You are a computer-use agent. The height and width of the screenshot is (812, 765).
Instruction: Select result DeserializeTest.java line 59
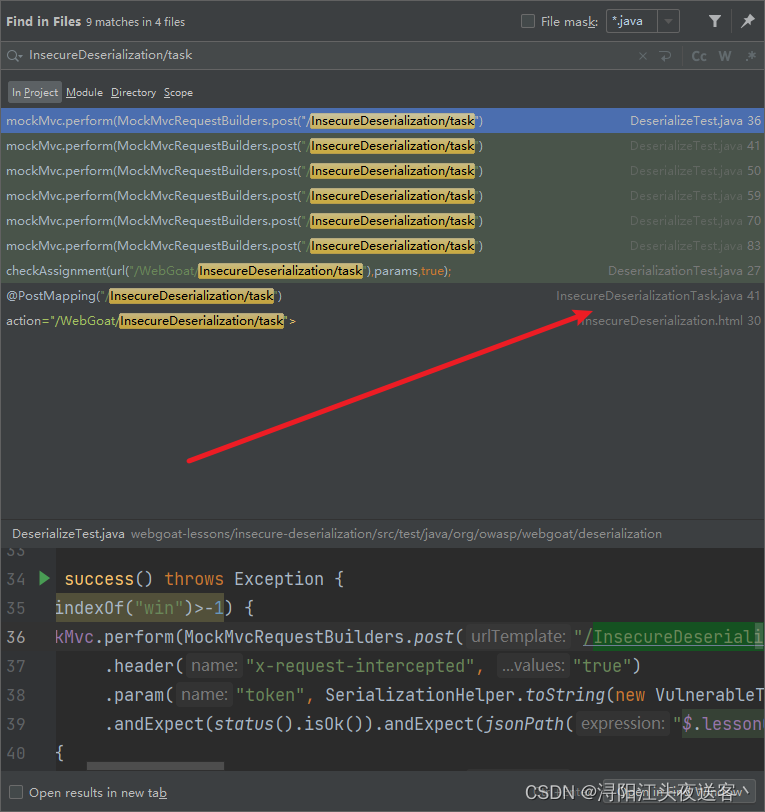(382, 196)
